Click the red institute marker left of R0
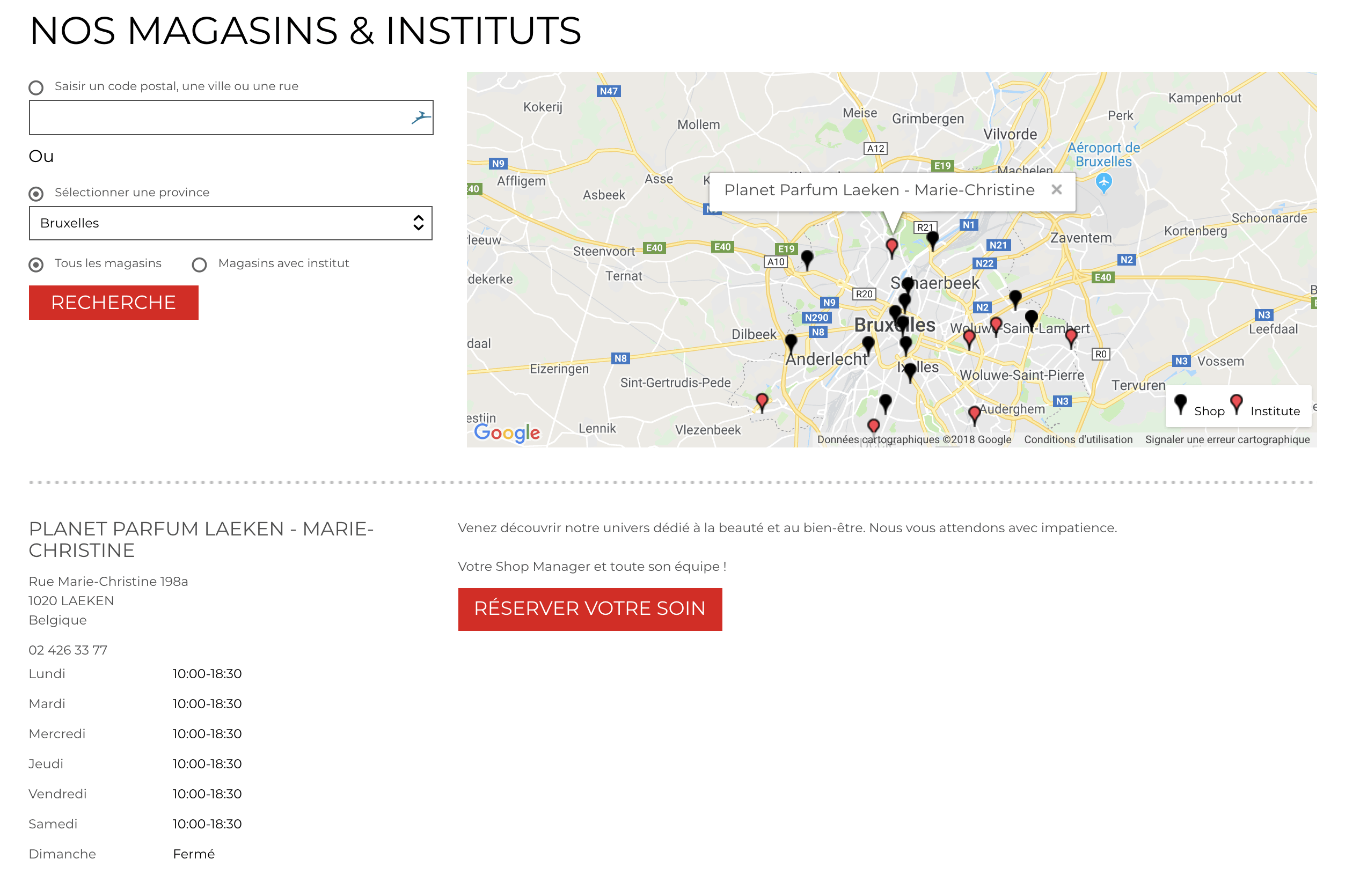The width and height of the screenshot is (1360, 896). 1071,339
